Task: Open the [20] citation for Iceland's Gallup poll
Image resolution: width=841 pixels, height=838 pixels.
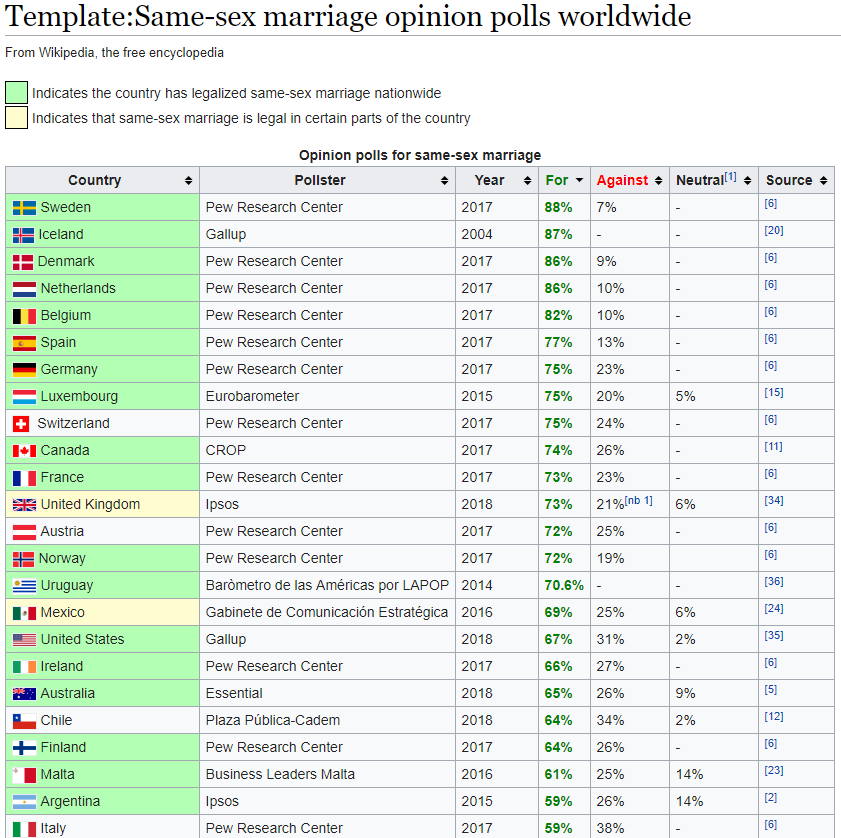Action: pos(774,228)
